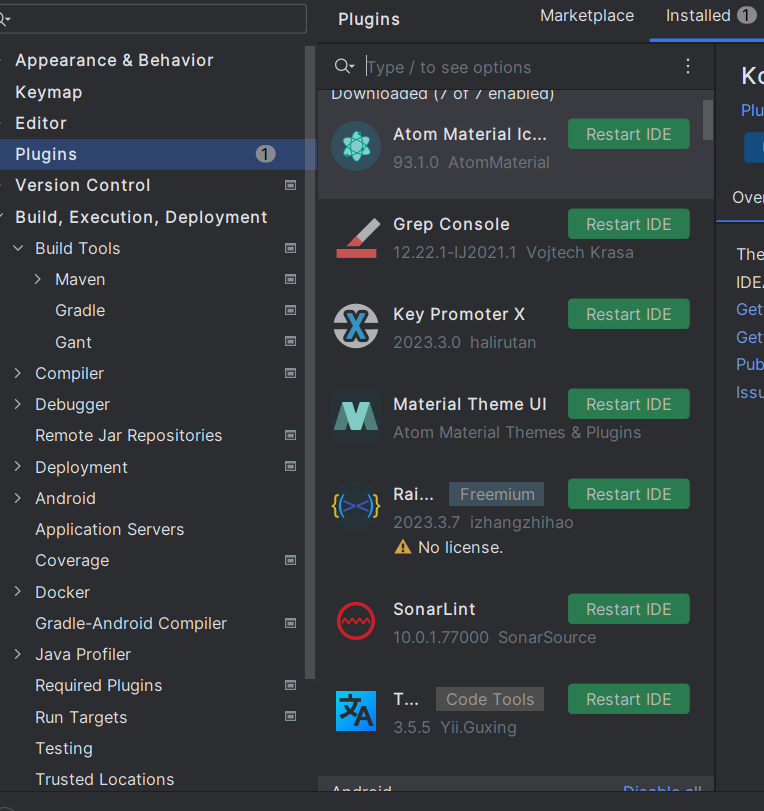Image resolution: width=764 pixels, height=811 pixels.
Task: Focus the settings search box
Action: pos(153,19)
